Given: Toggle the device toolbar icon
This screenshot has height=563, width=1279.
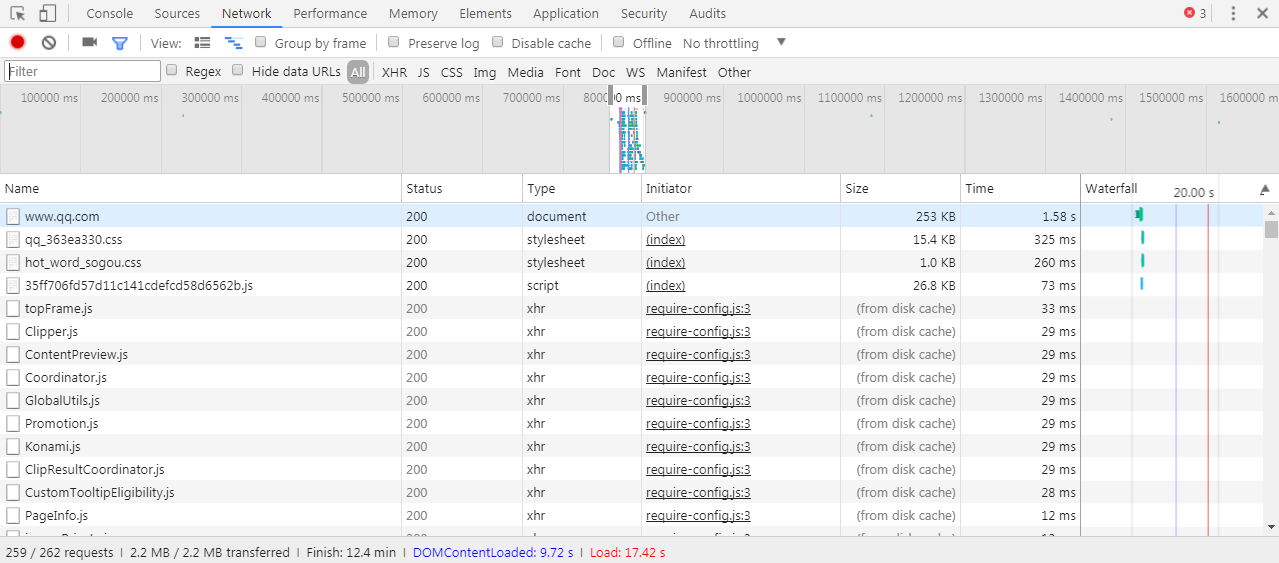Looking at the screenshot, I should click(x=47, y=13).
